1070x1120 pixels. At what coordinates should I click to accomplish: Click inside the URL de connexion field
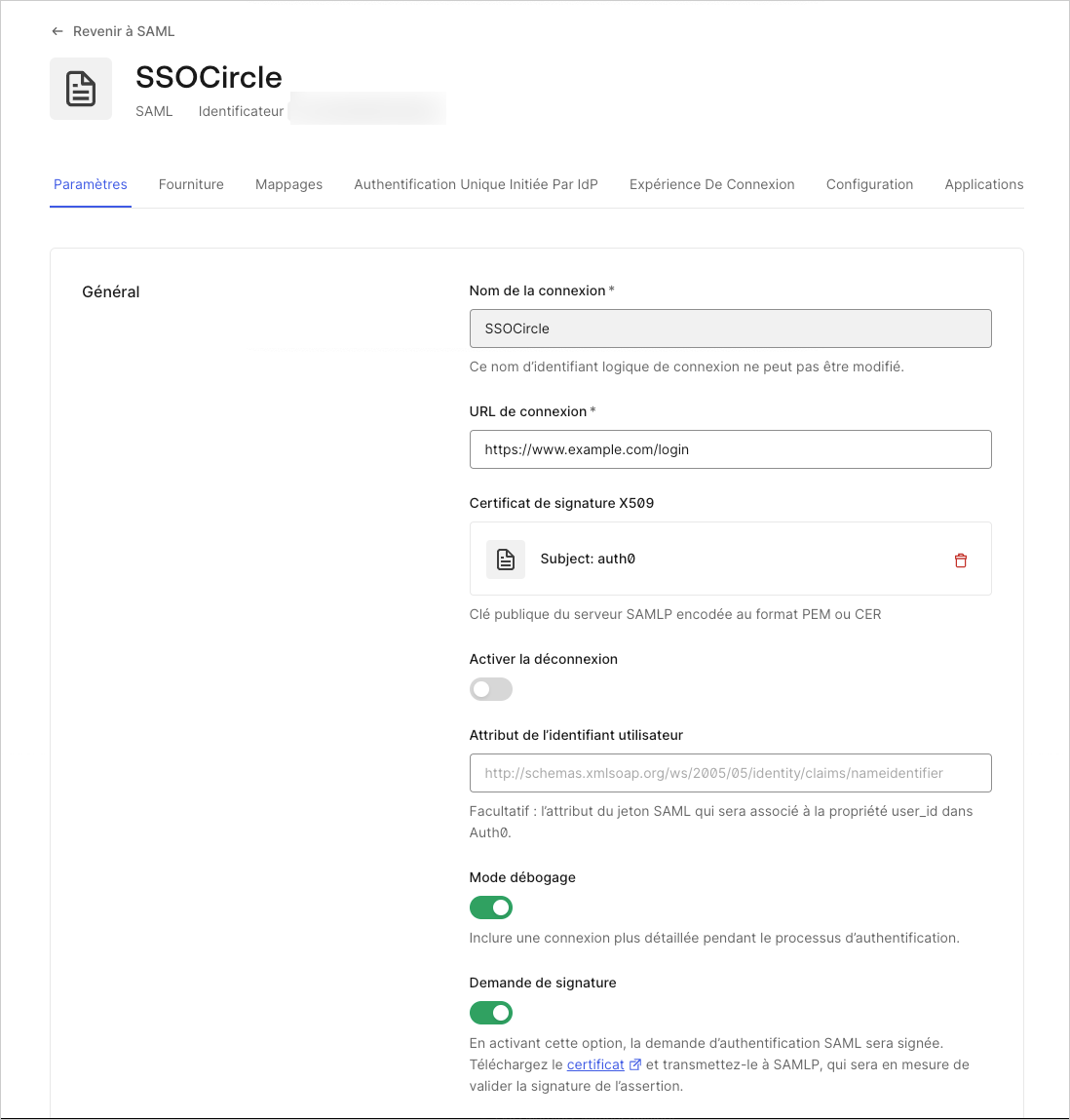[730, 449]
